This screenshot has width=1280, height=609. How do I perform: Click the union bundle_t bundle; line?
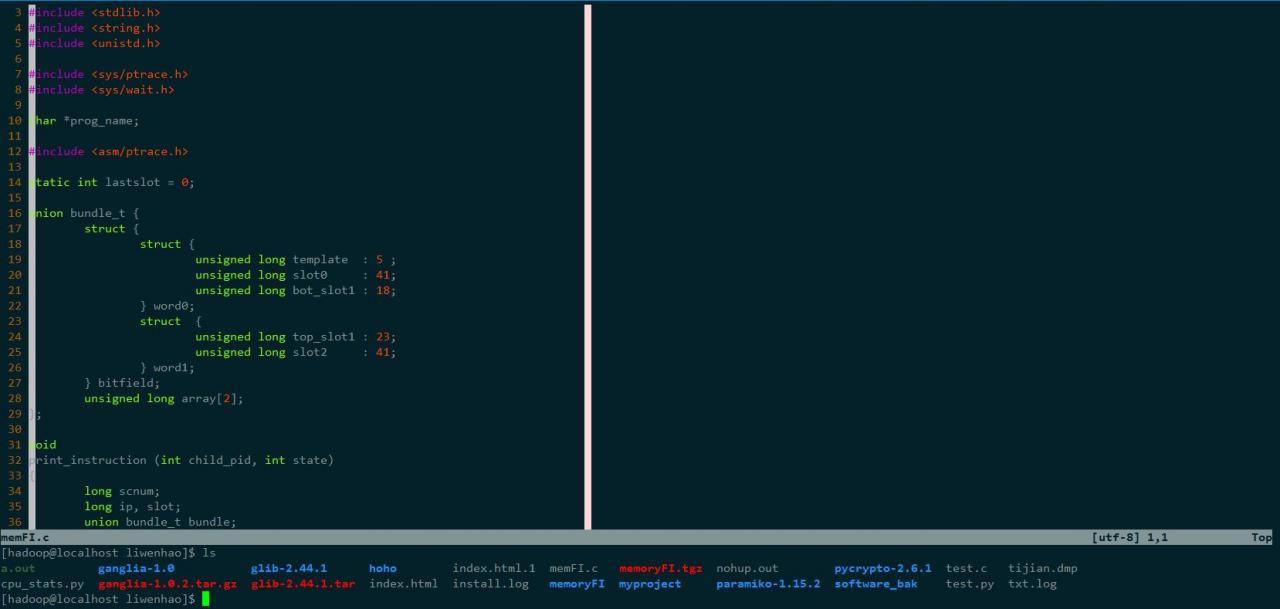[160, 522]
